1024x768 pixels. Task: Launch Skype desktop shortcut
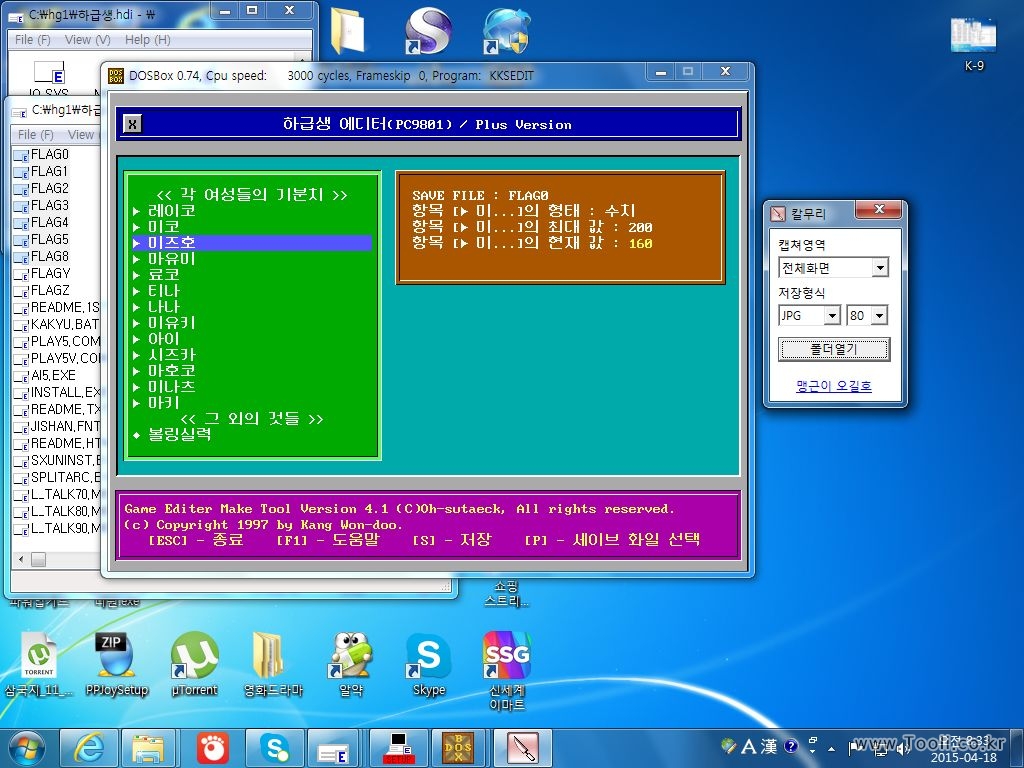428,664
